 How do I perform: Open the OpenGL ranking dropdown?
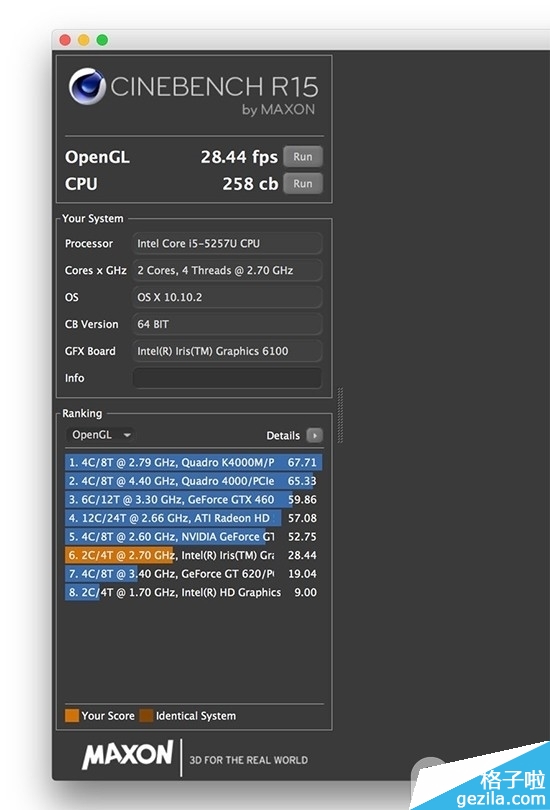(x=101, y=435)
